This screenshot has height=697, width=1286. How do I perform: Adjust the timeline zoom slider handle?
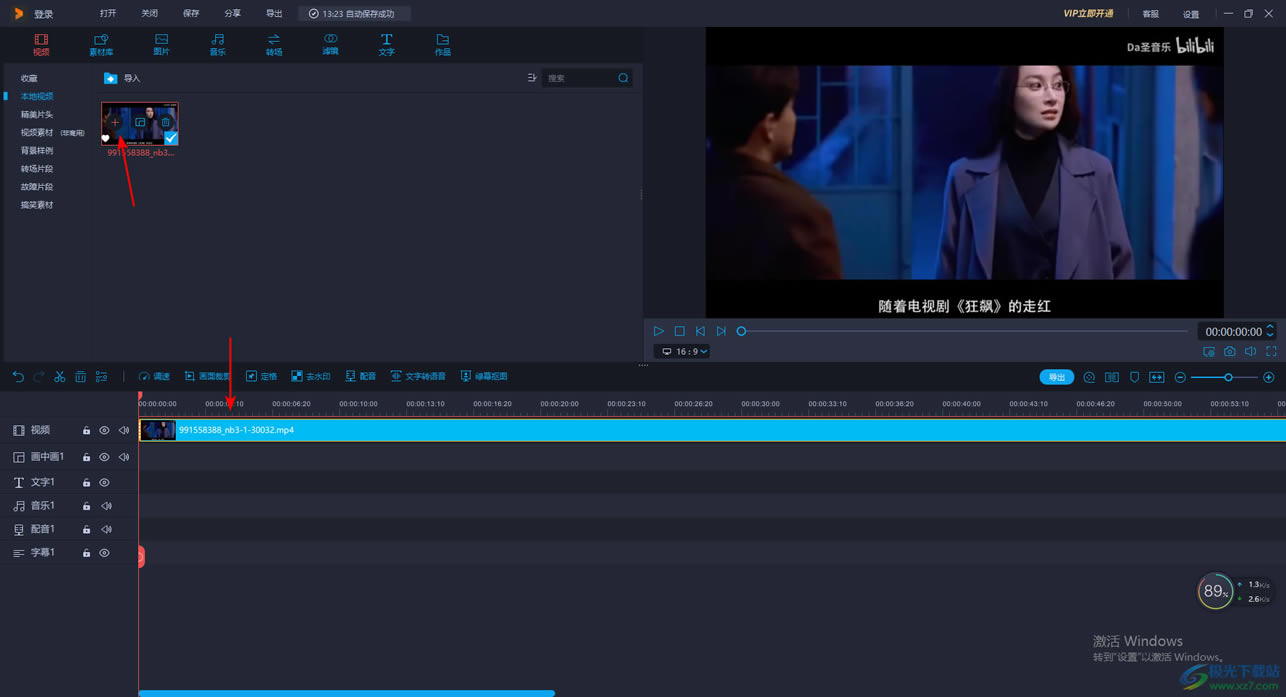(1228, 377)
